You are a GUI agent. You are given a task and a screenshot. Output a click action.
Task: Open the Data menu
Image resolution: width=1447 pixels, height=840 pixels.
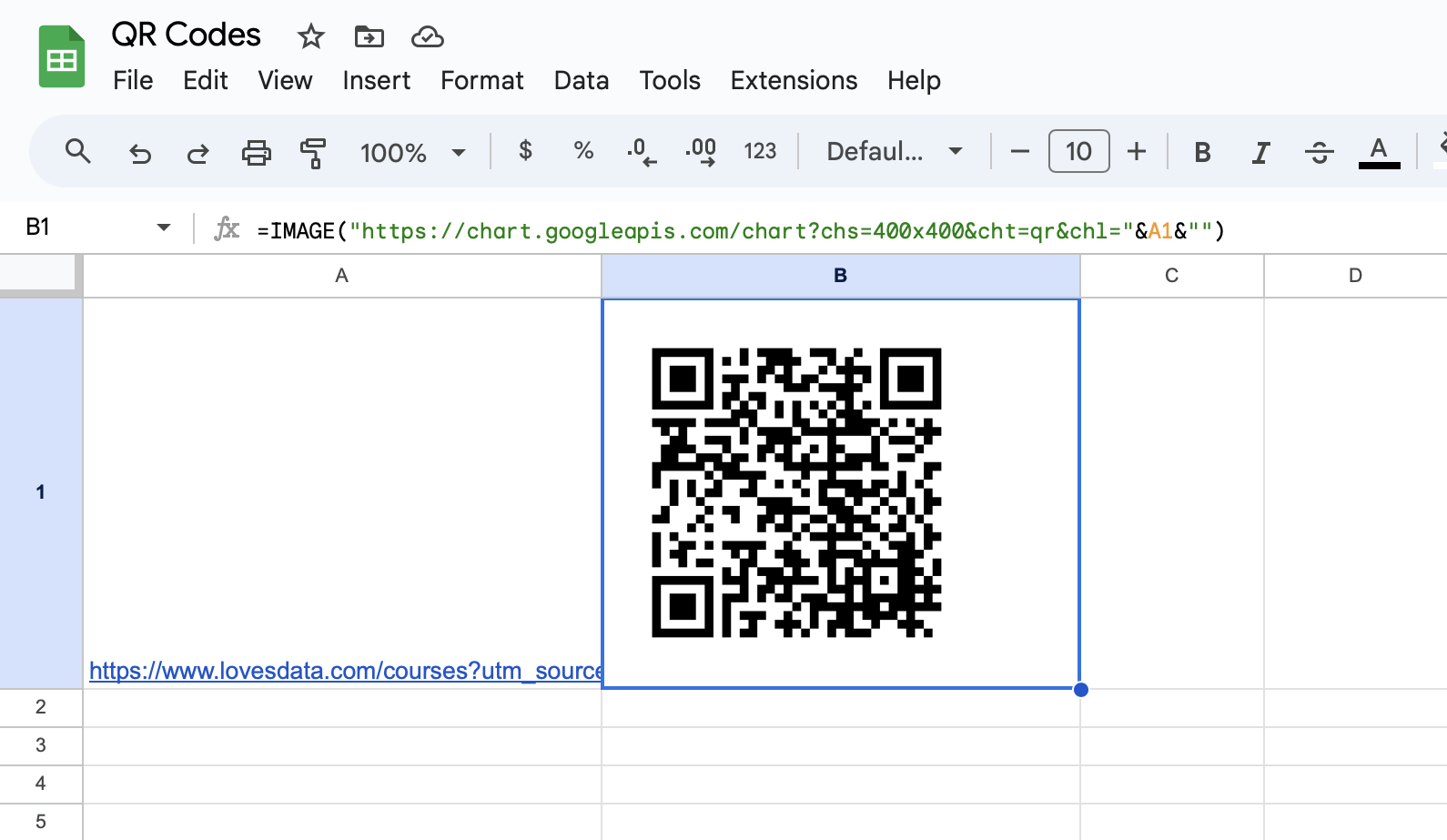[581, 80]
